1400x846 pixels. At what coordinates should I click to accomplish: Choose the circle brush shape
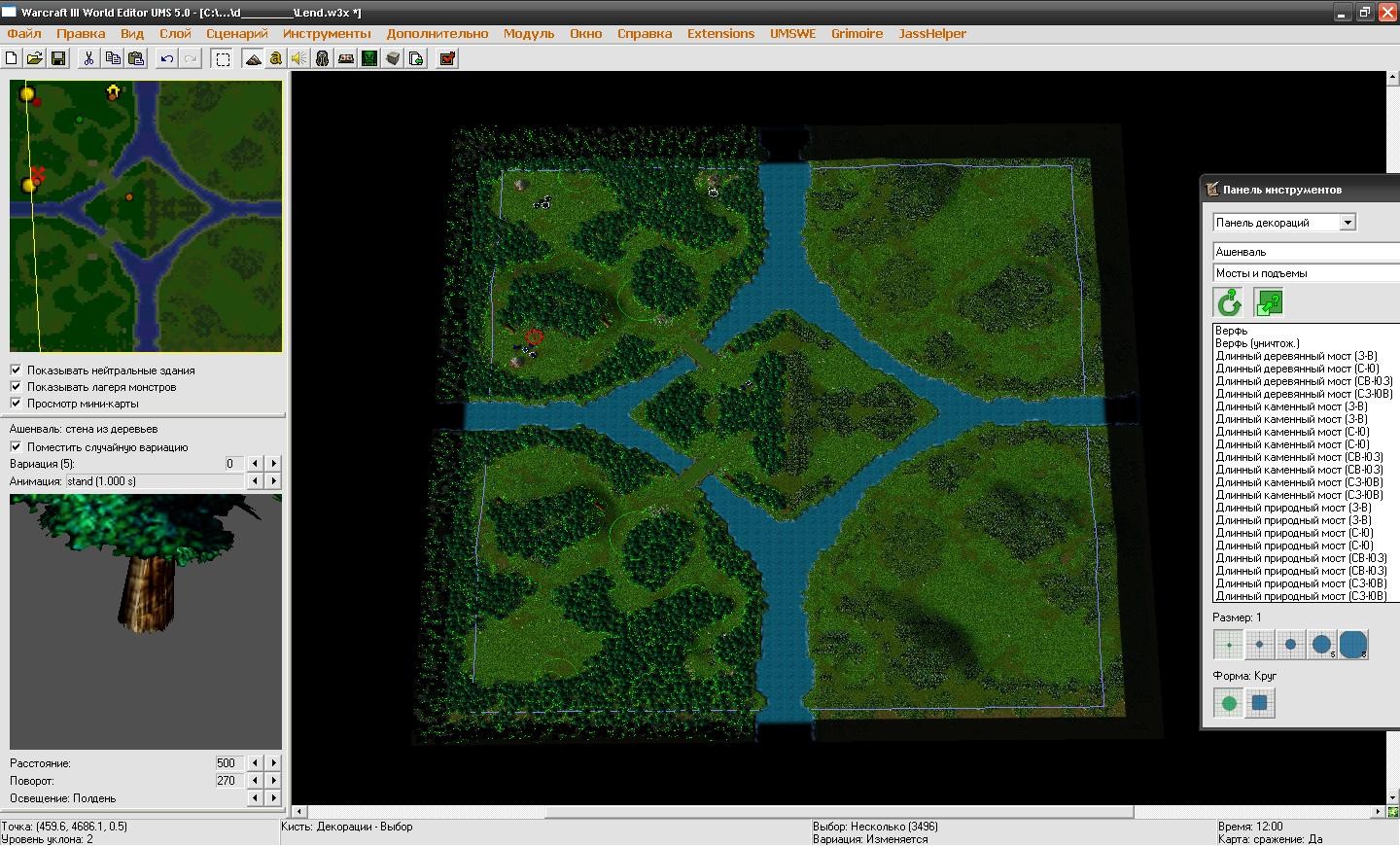pyautogui.click(x=1229, y=703)
